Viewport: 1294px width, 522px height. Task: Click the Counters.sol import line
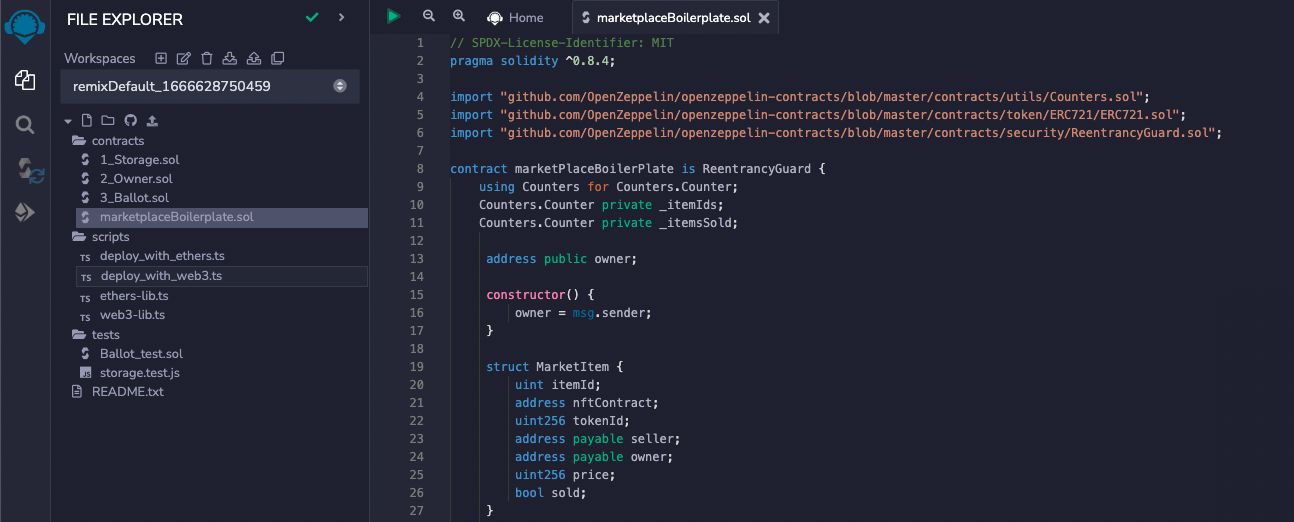coord(801,97)
